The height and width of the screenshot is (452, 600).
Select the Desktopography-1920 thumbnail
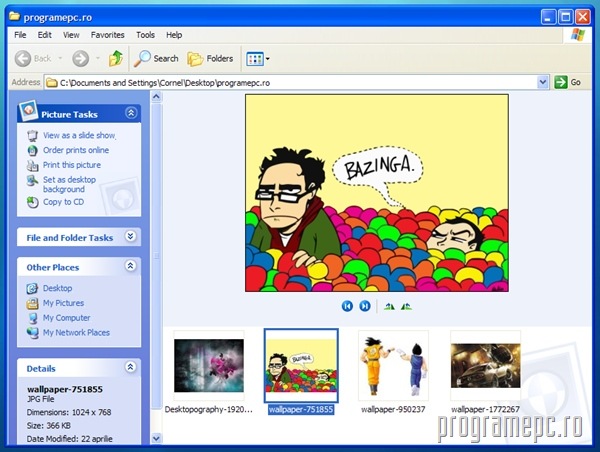pyautogui.click(x=209, y=366)
